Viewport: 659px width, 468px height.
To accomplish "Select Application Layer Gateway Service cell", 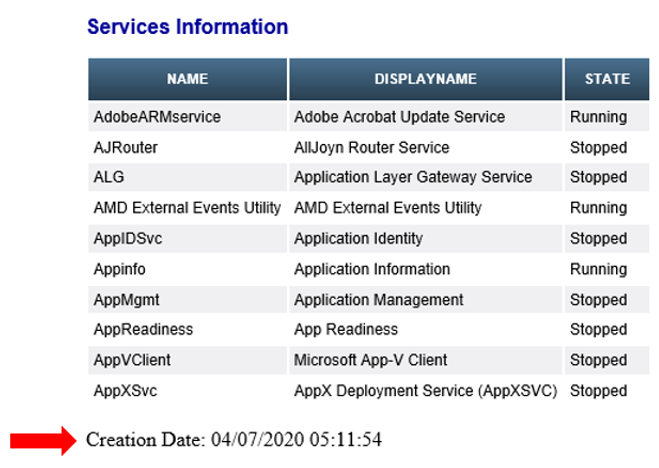I will [x=426, y=177].
